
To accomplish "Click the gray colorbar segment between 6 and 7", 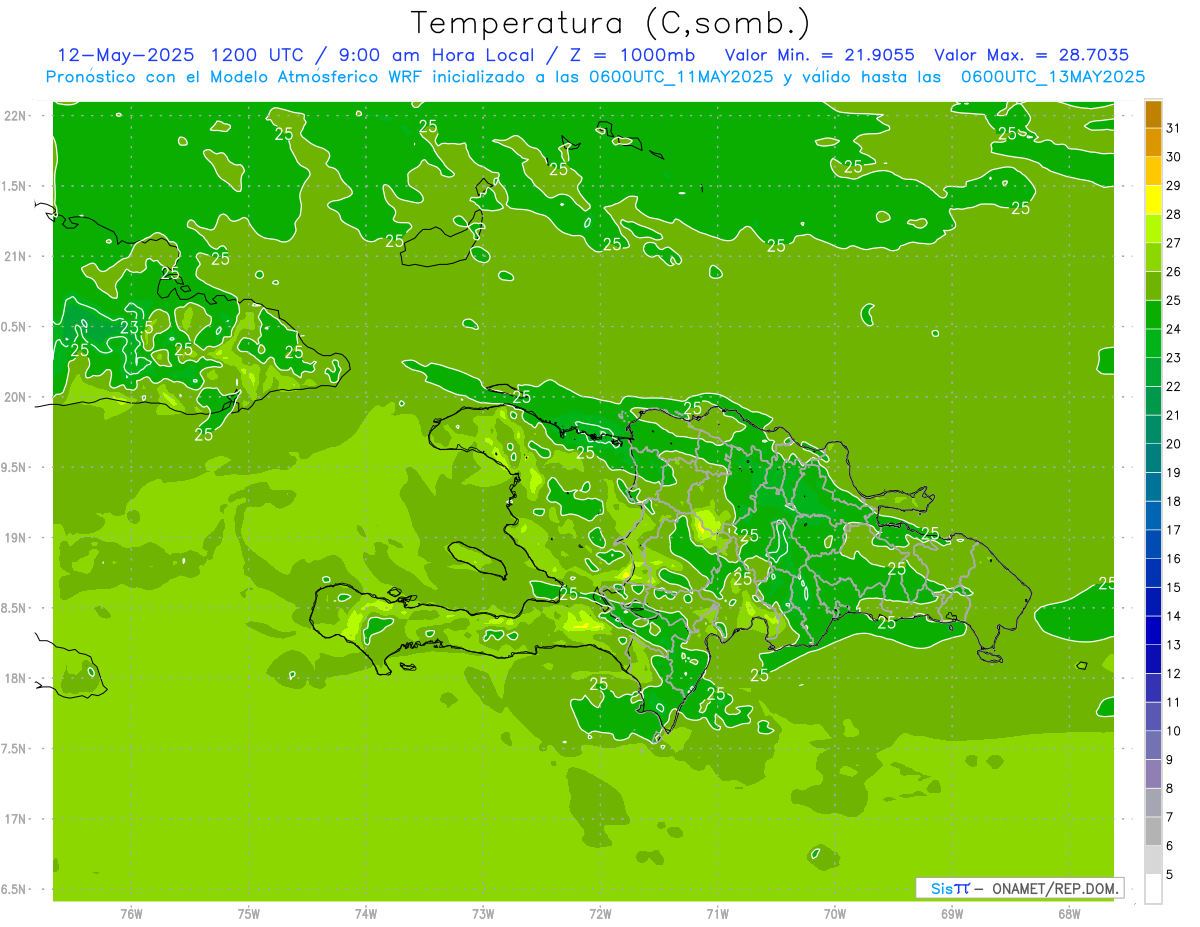I will coord(1153,832).
